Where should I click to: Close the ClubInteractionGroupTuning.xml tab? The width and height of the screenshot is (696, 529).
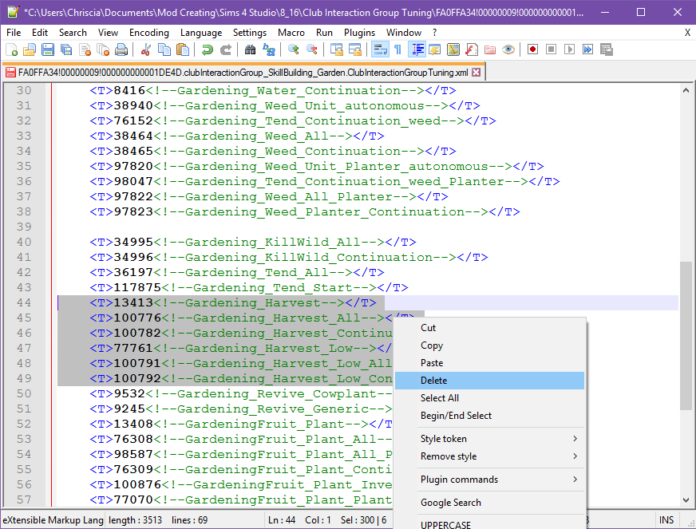click(475, 72)
